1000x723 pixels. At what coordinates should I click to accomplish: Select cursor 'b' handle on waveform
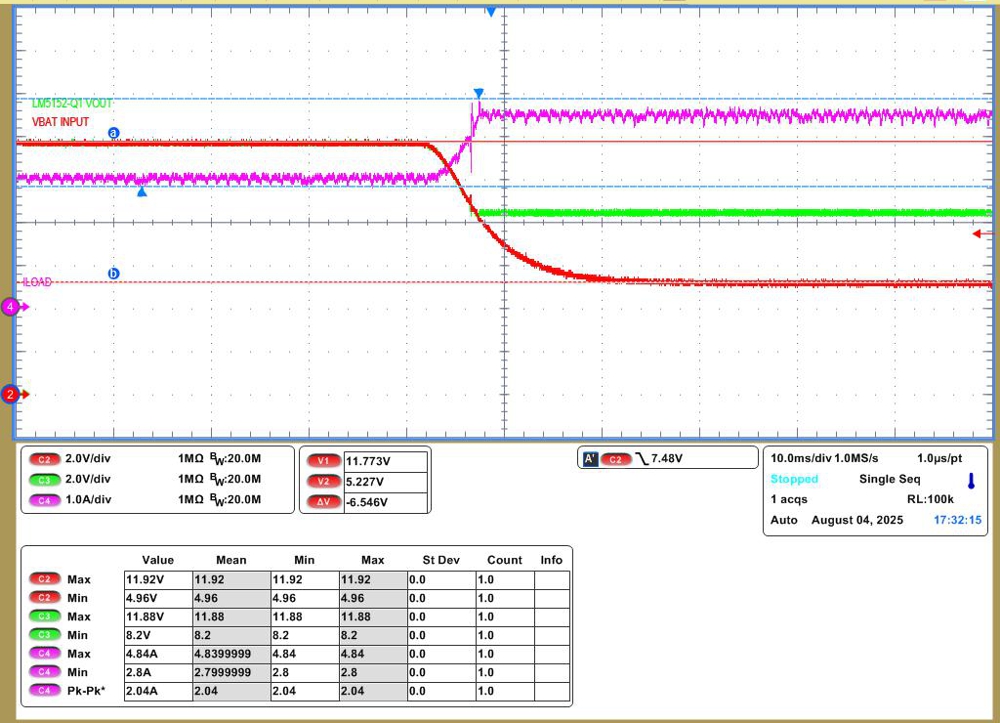coord(113,273)
